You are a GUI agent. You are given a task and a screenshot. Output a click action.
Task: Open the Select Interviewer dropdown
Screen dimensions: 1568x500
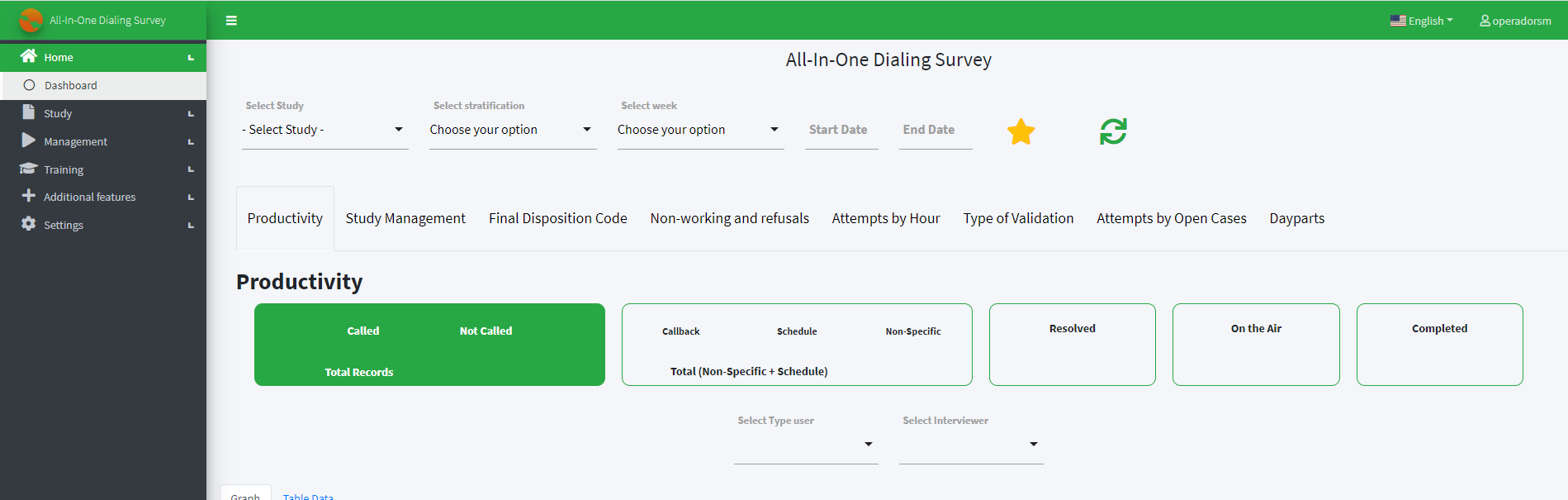click(x=971, y=445)
